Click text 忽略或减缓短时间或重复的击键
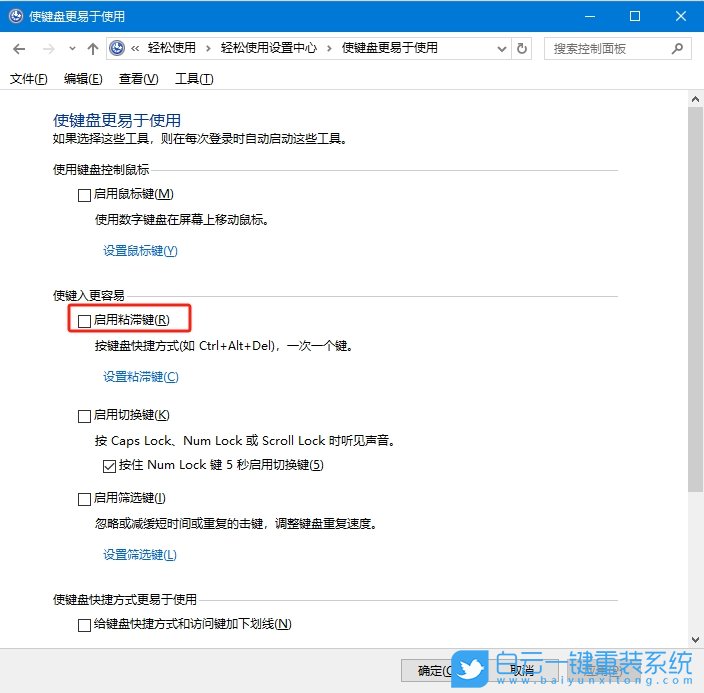Image resolution: width=704 pixels, height=693 pixels. tap(179, 524)
